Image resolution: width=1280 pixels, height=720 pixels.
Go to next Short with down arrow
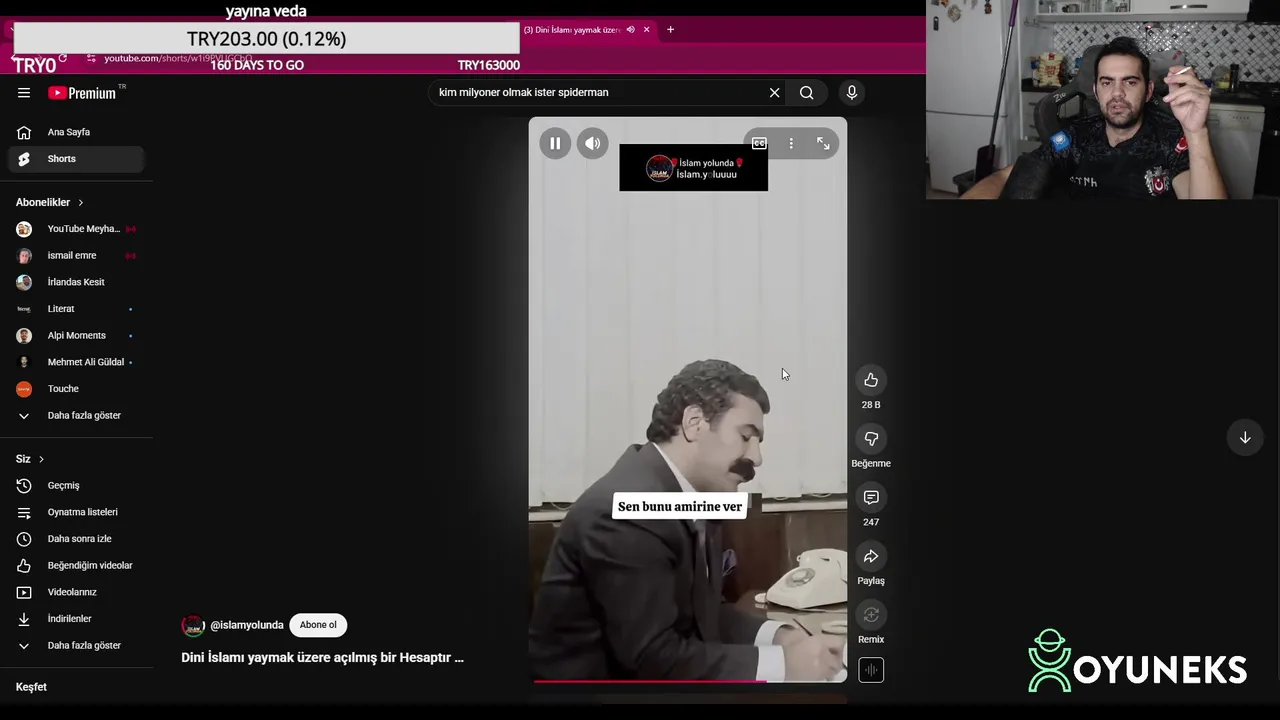click(x=1245, y=437)
